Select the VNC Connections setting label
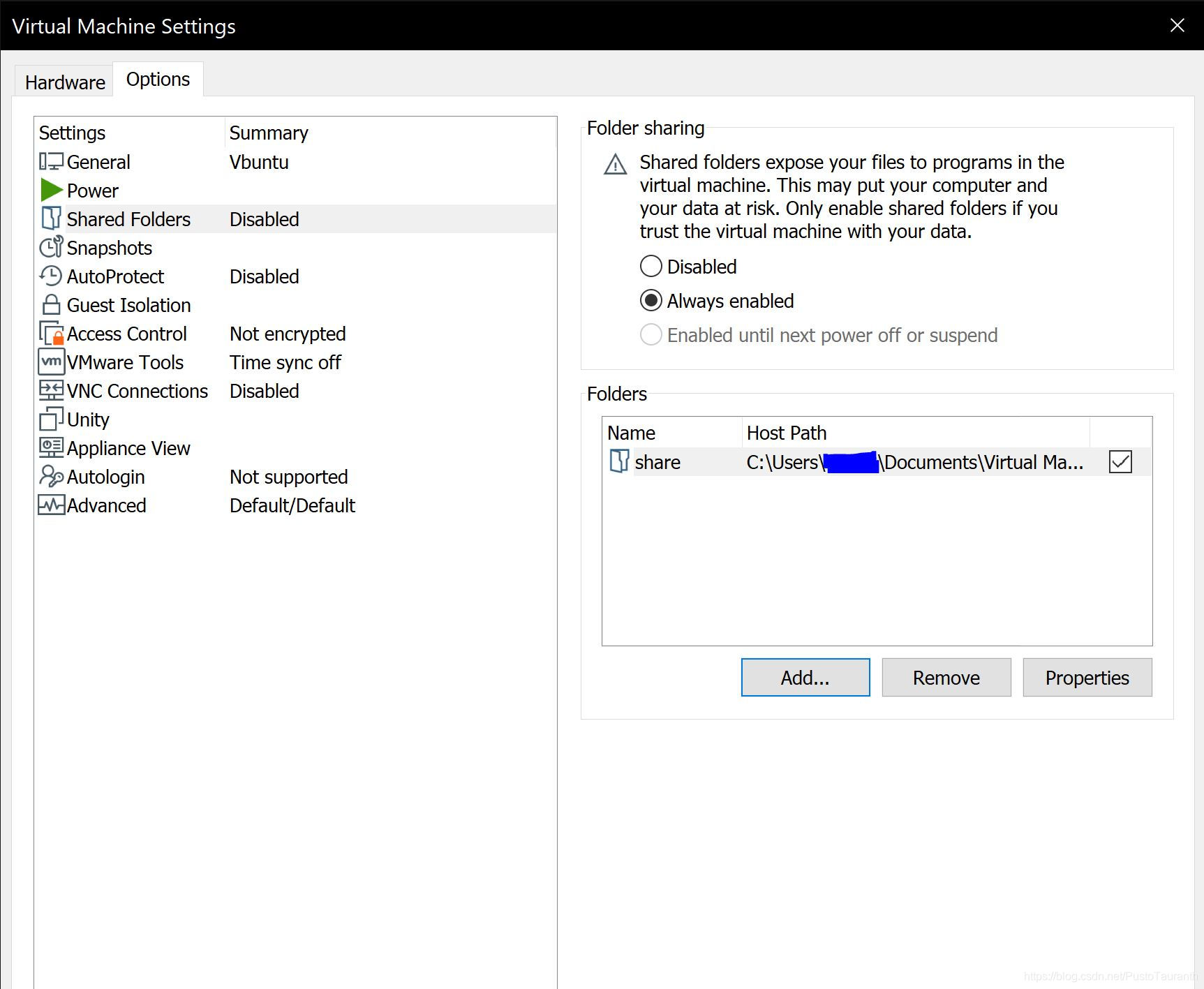Screen dimensions: 1204x989 (138, 391)
